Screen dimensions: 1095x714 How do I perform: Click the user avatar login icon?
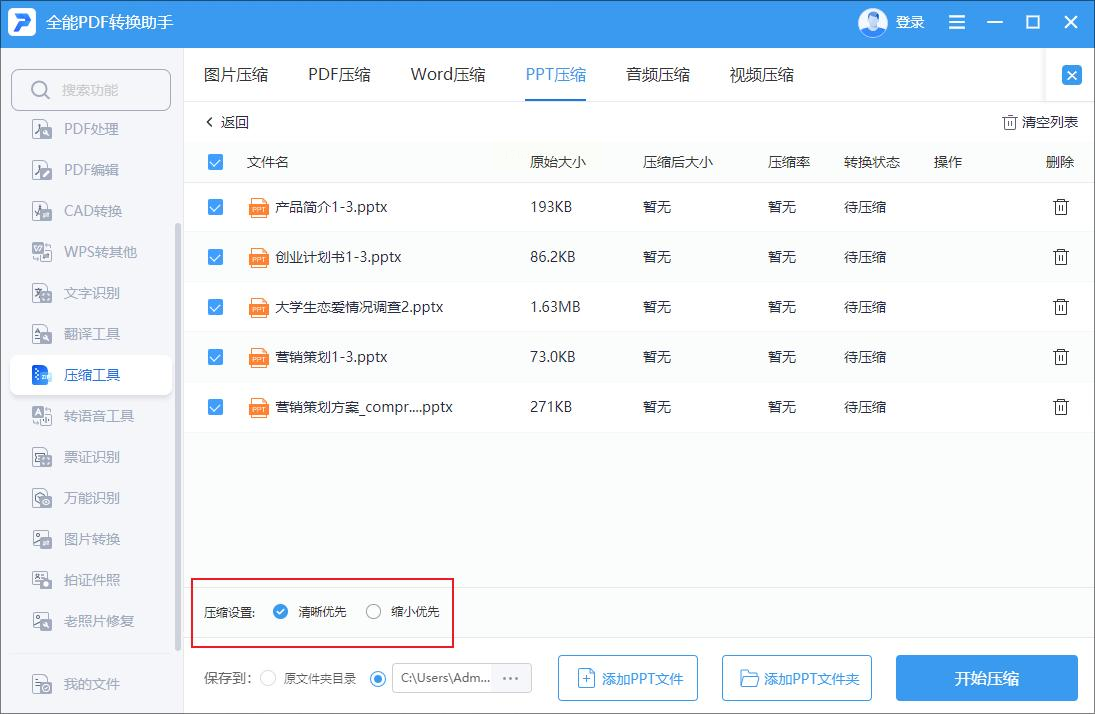872,22
